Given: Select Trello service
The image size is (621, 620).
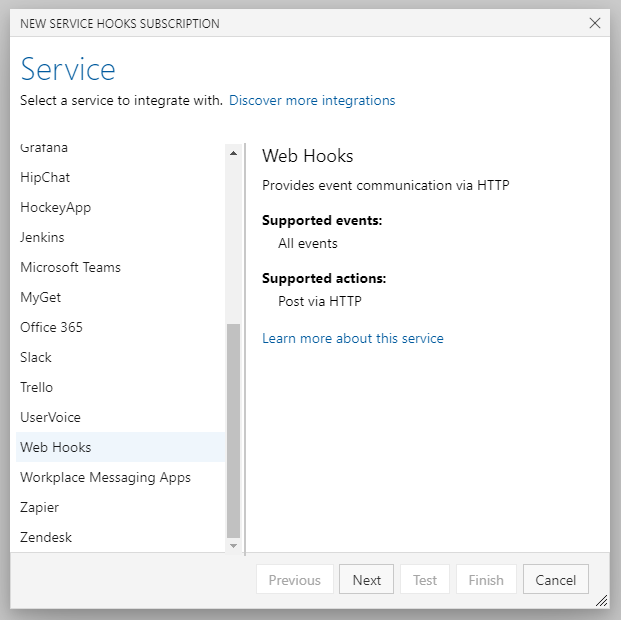Looking at the screenshot, I should pyautogui.click(x=120, y=387).
